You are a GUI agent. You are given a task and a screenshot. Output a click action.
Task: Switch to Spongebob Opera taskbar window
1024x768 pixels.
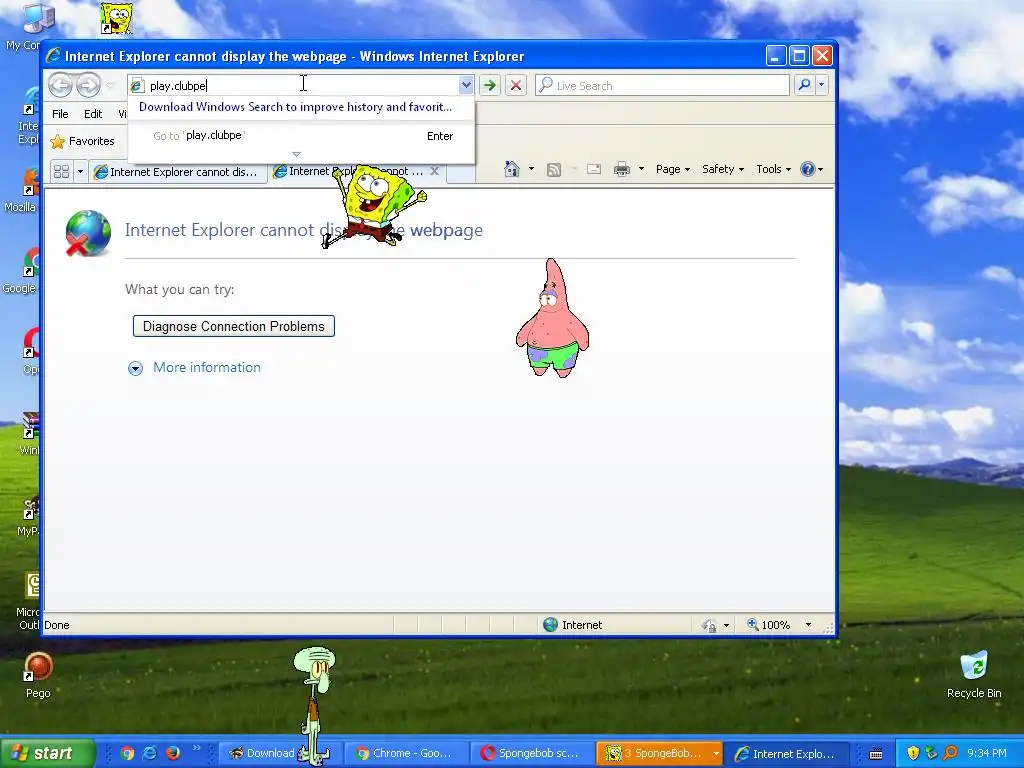click(x=532, y=753)
